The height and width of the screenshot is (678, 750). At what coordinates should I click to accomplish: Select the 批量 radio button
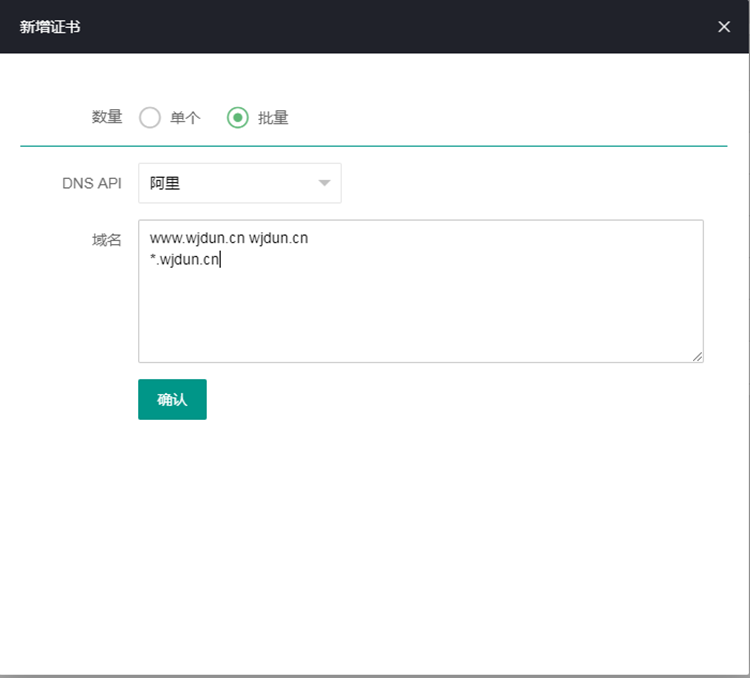click(x=238, y=118)
